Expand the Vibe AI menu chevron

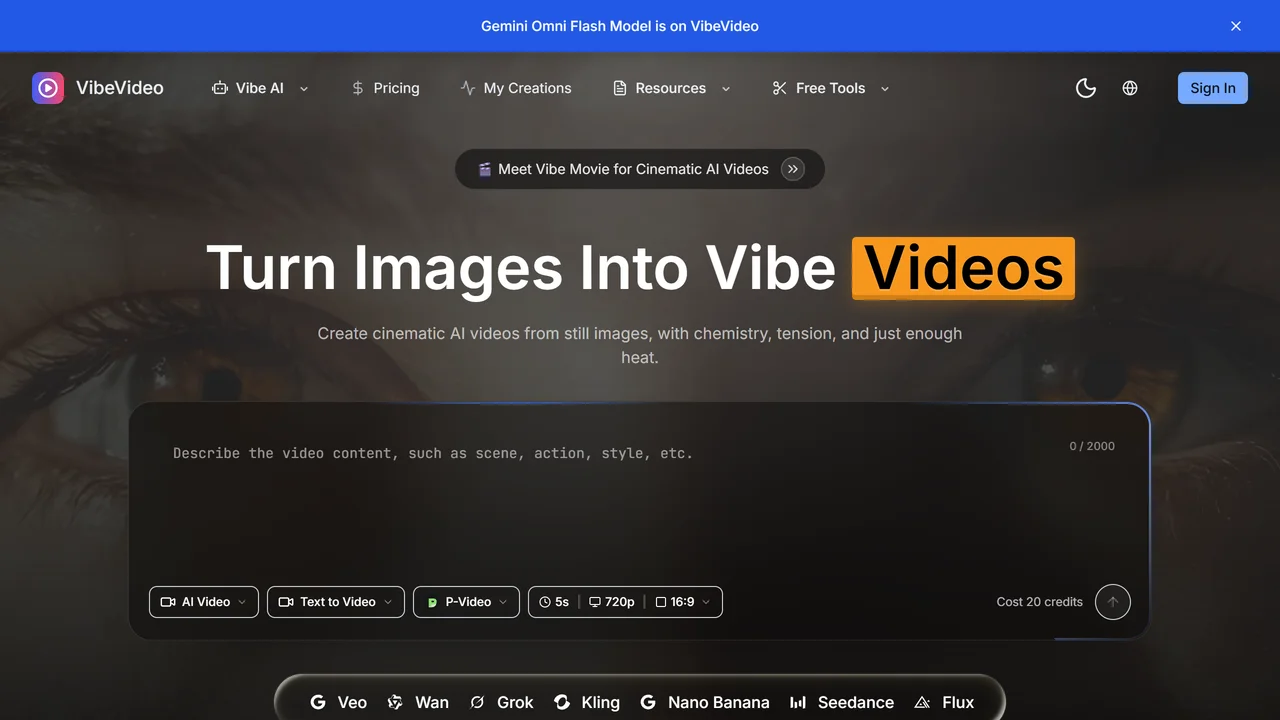click(x=304, y=89)
